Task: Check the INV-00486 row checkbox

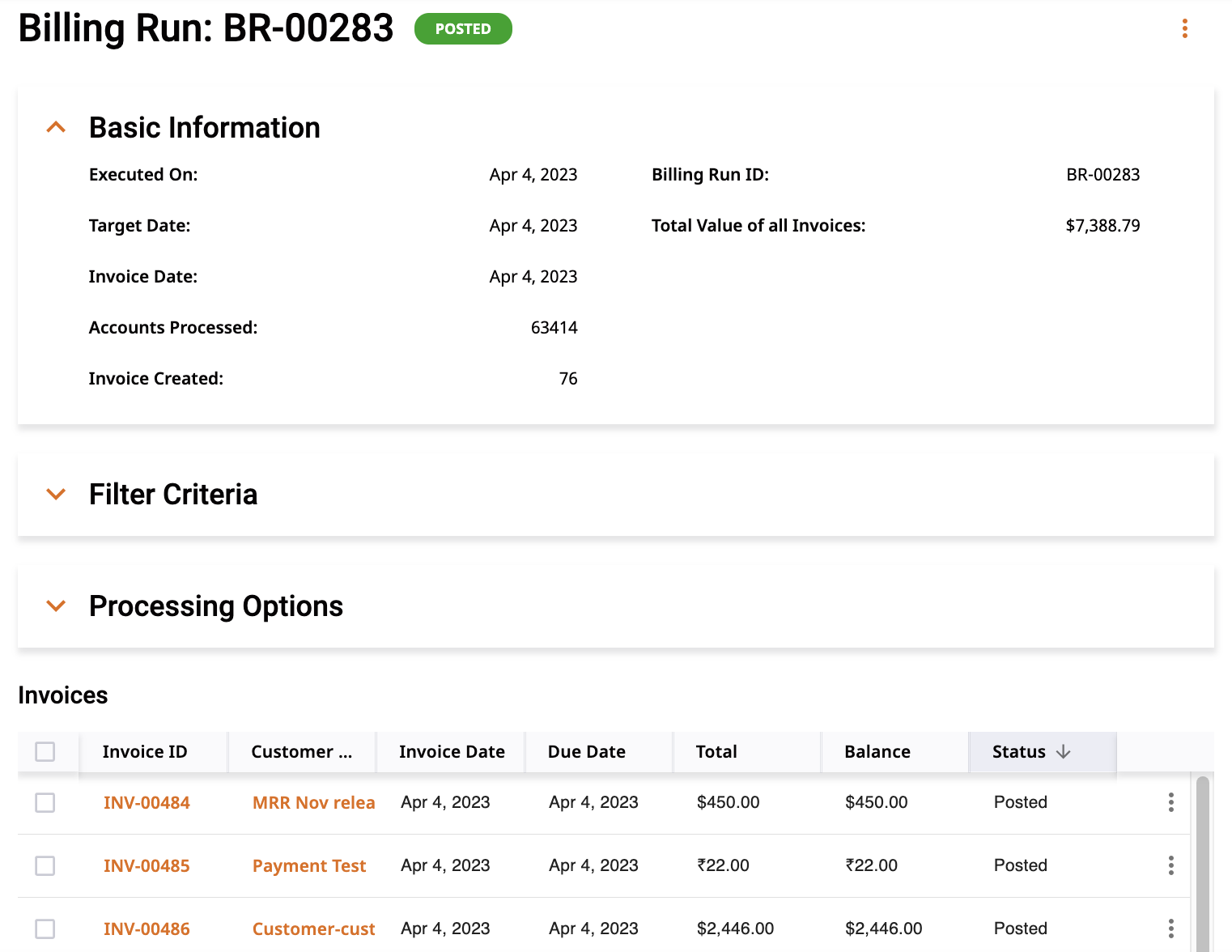Action: pos(45,929)
